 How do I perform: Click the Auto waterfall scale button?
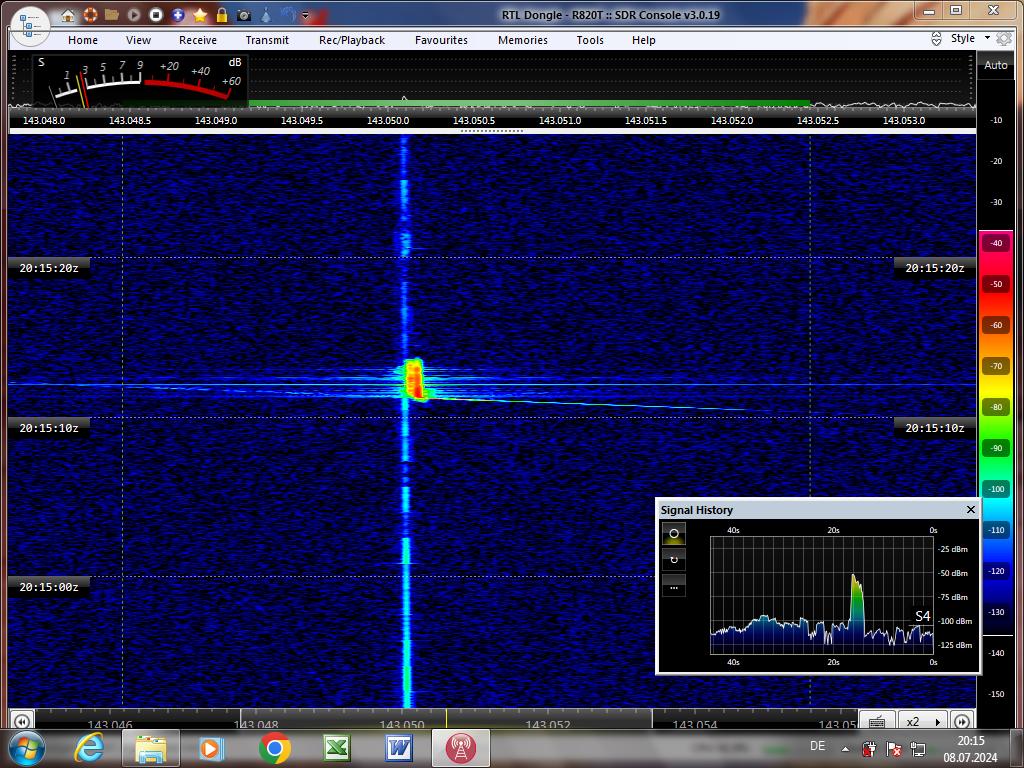[x=996, y=65]
